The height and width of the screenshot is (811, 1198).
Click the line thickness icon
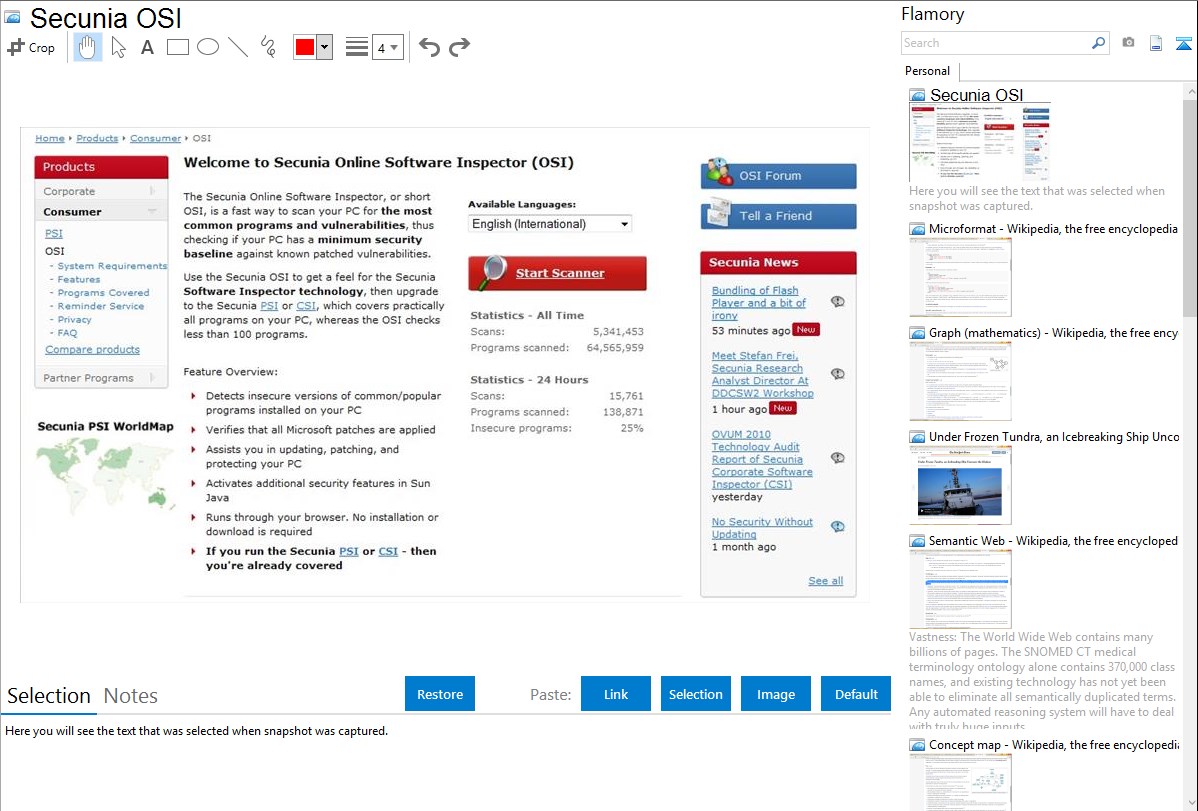tap(356, 47)
